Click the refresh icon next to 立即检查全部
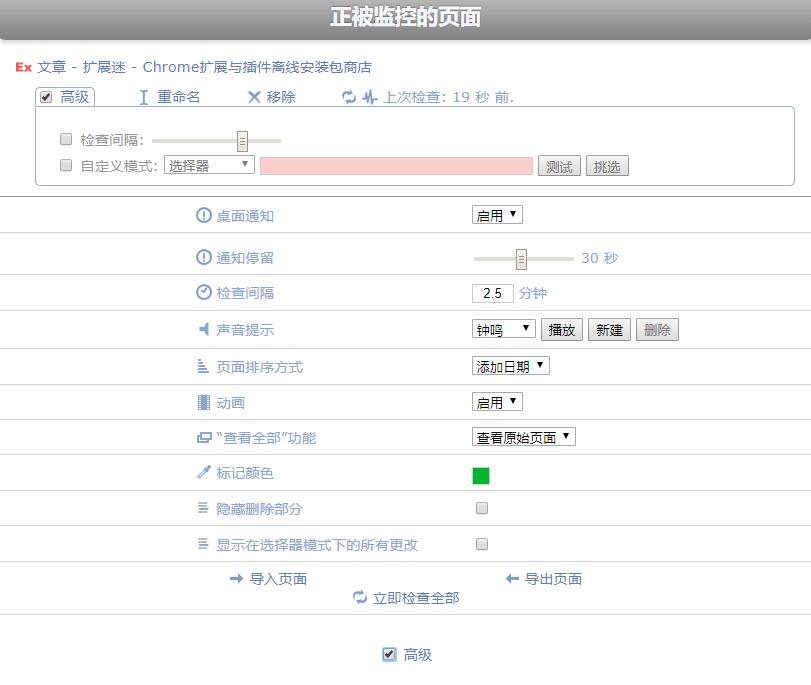The height and width of the screenshot is (685, 811). click(356, 598)
